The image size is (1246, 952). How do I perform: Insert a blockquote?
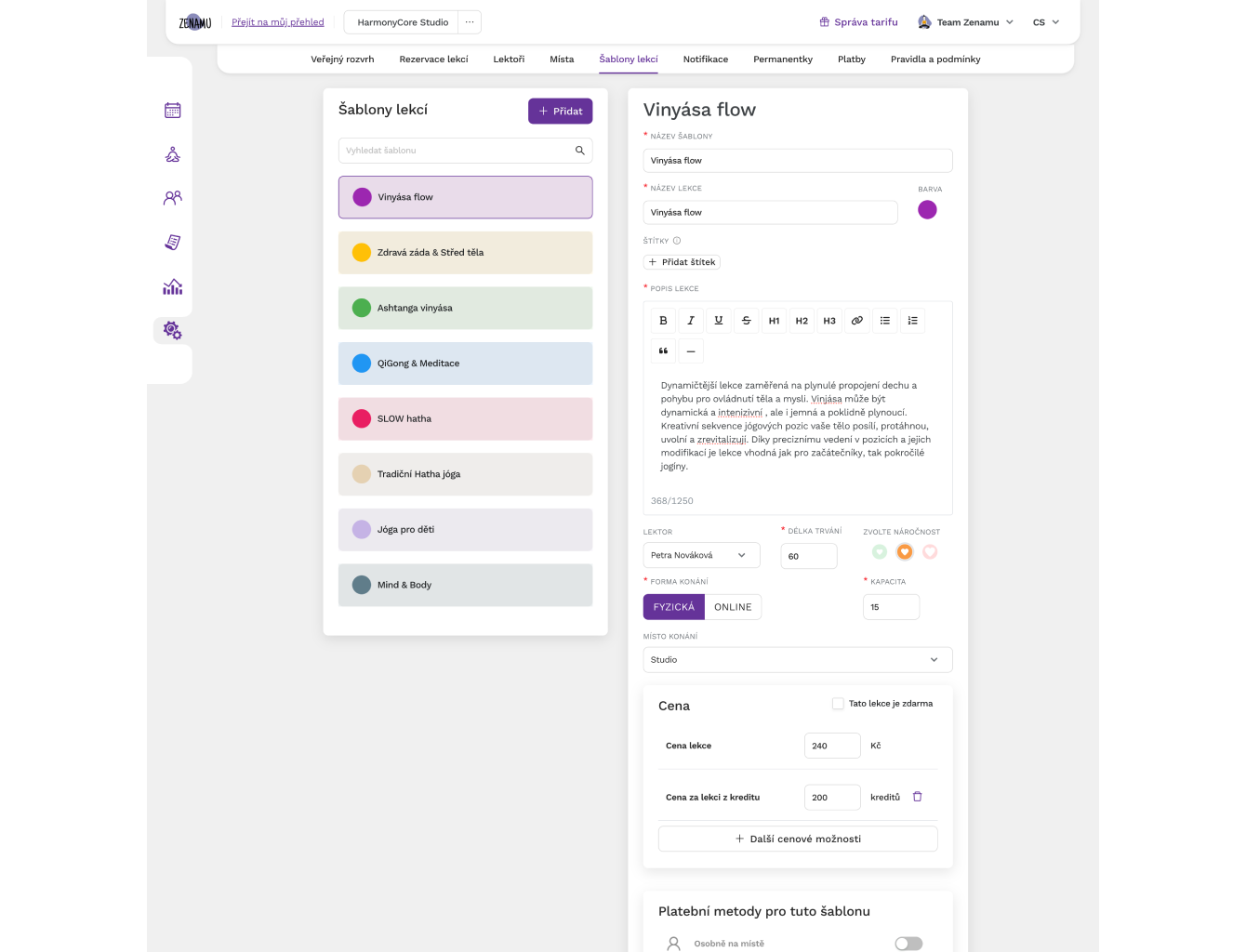click(663, 351)
